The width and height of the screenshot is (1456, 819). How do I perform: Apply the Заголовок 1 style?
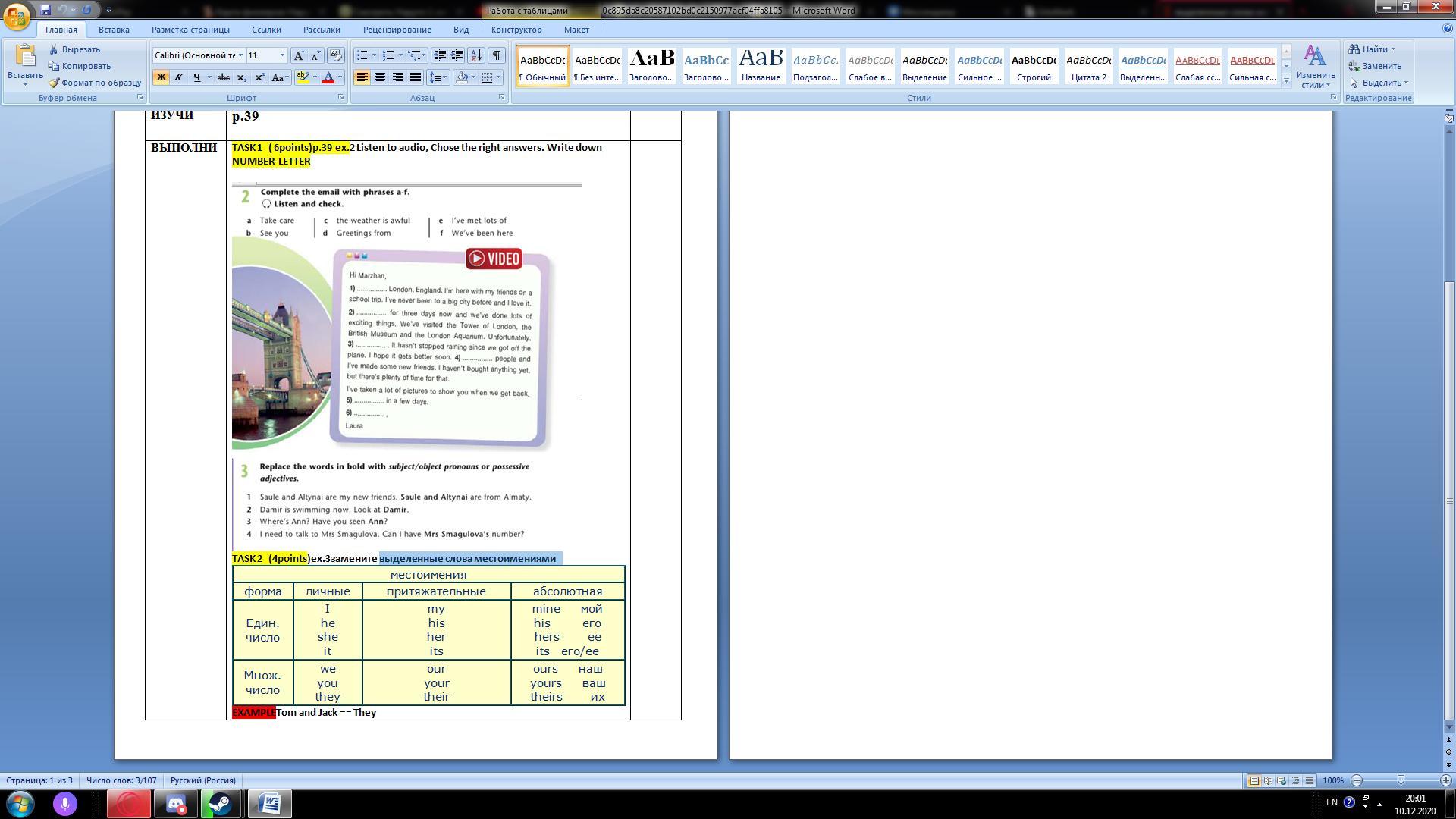tap(651, 65)
